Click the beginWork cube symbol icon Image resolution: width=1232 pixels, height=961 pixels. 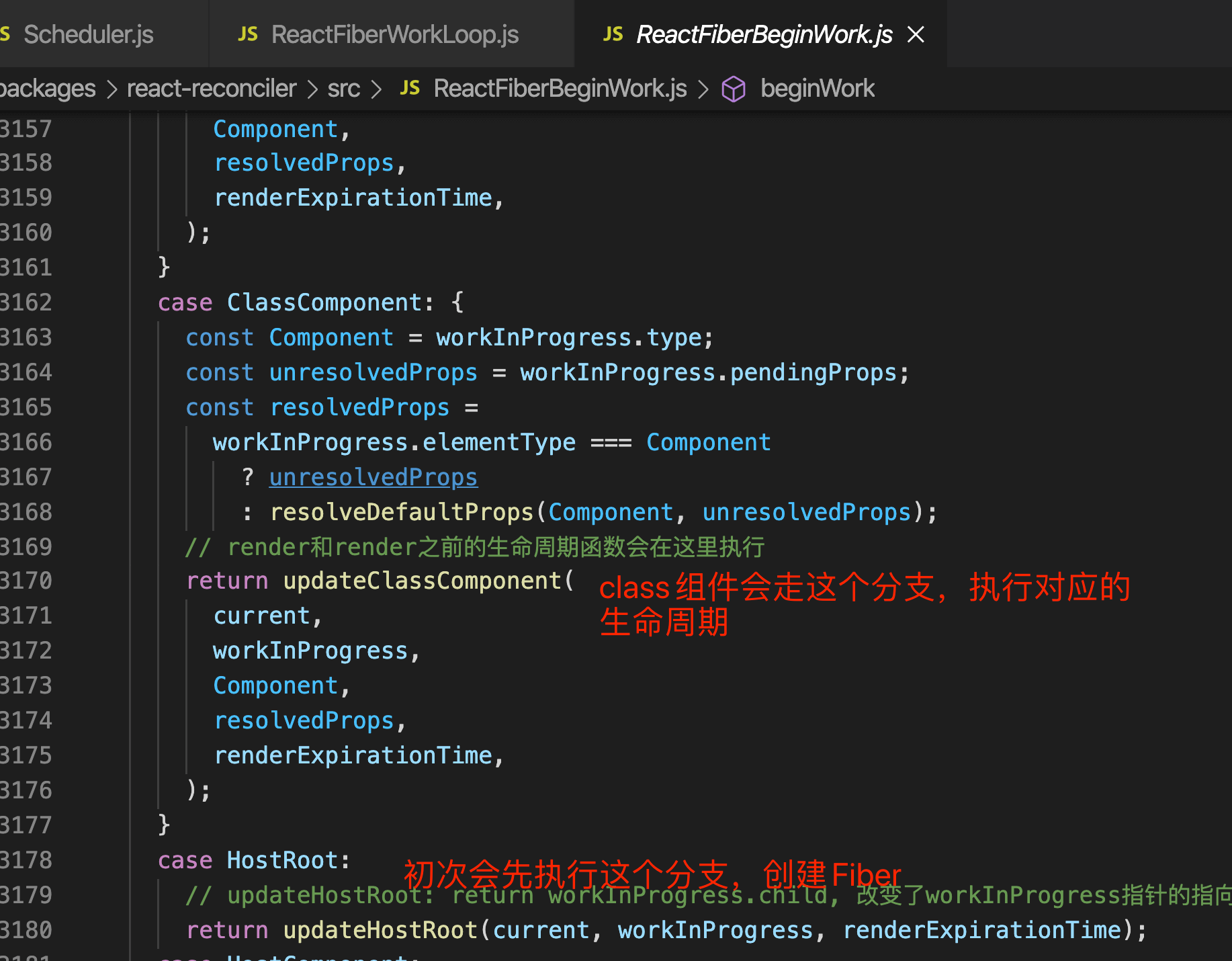[733, 89]
